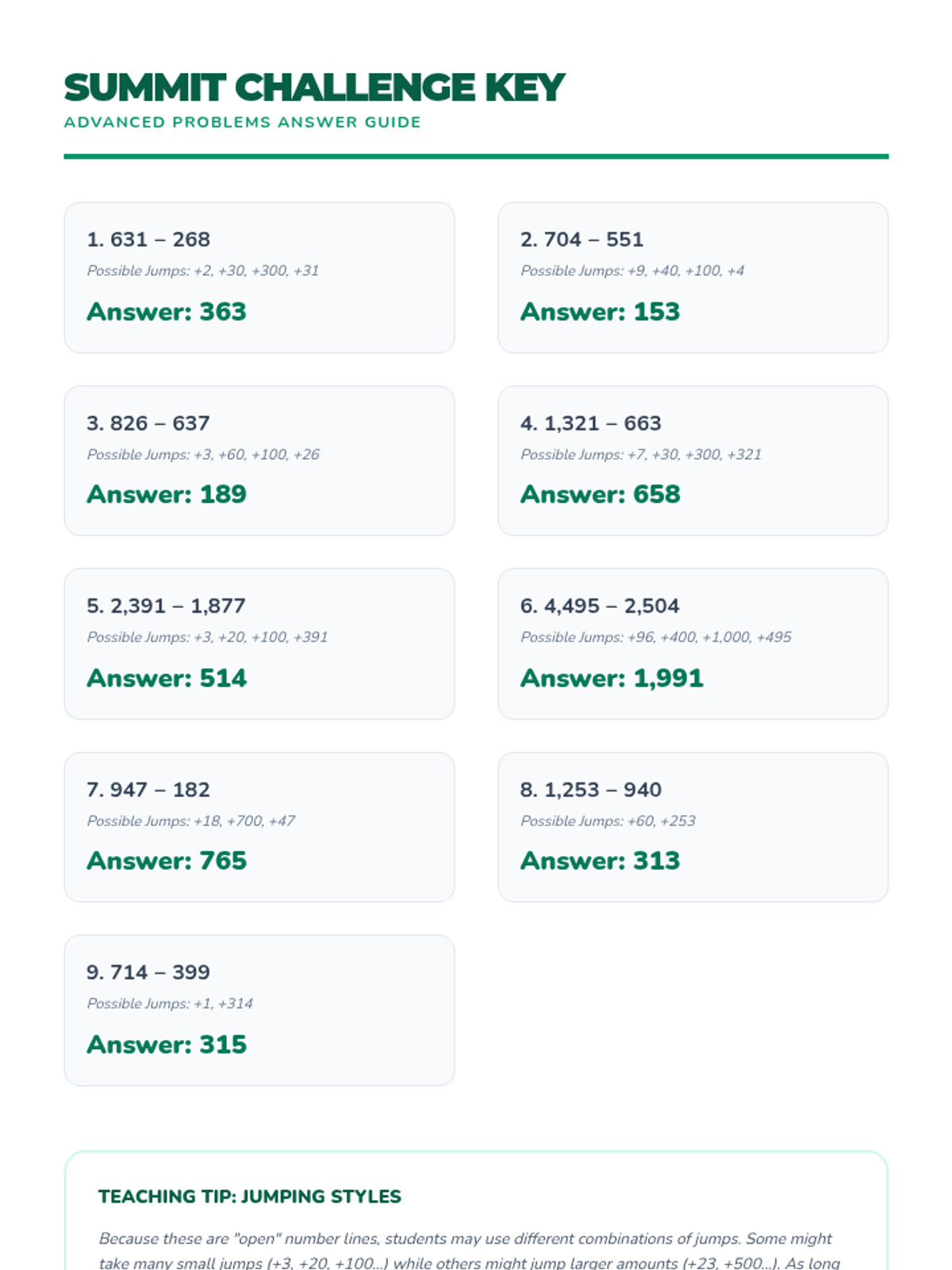
Task: Click Answer: 363 text
Action: (167, 311)
